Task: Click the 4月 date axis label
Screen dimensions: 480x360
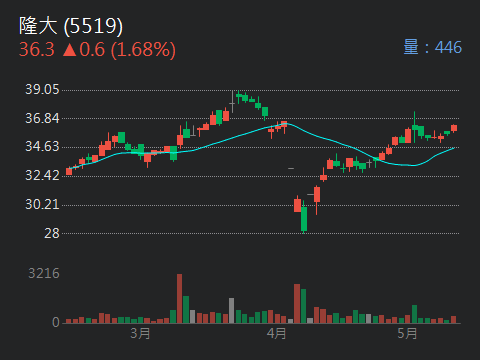Action: (276, 333)
